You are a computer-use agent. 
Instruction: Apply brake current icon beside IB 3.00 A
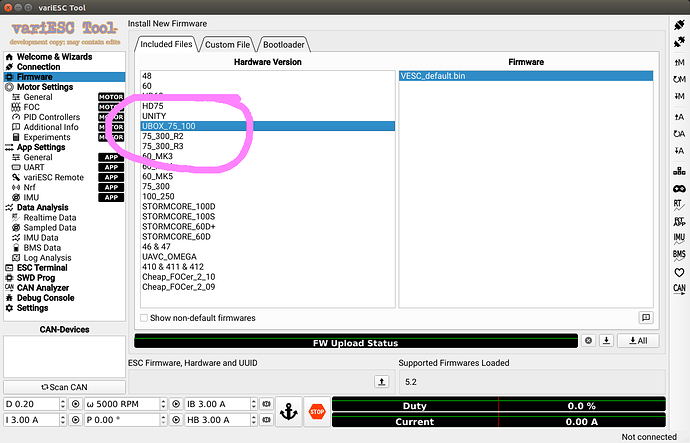coord(266,404)
